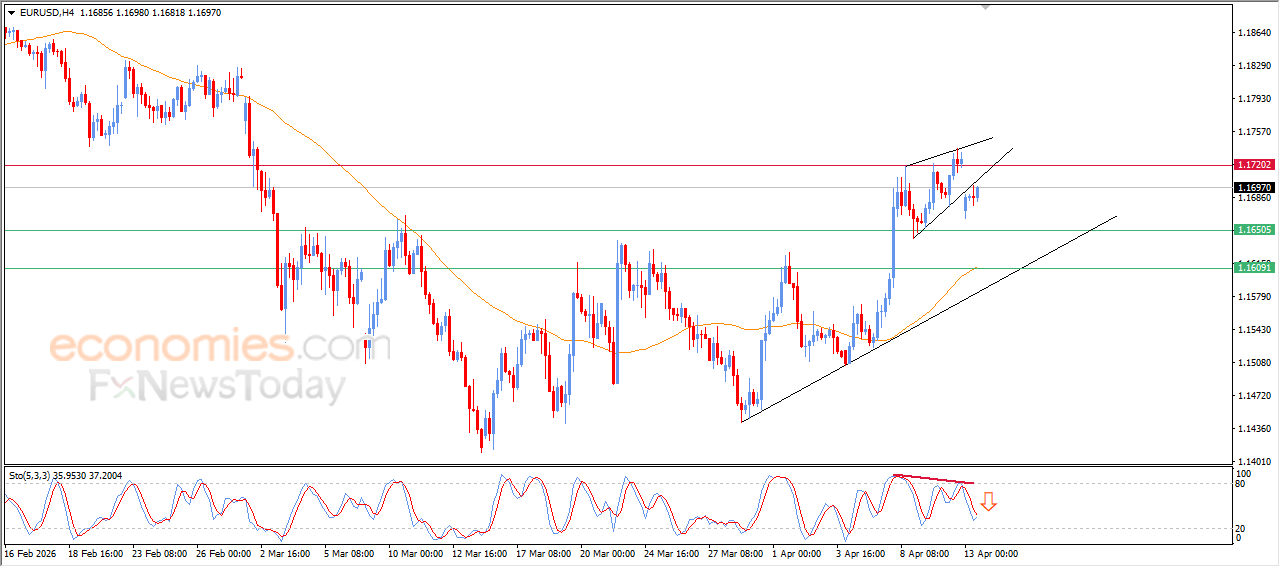1280x567 pixels.
Task: Select the red divergence line on Stochastic
Action: [934, 479]
